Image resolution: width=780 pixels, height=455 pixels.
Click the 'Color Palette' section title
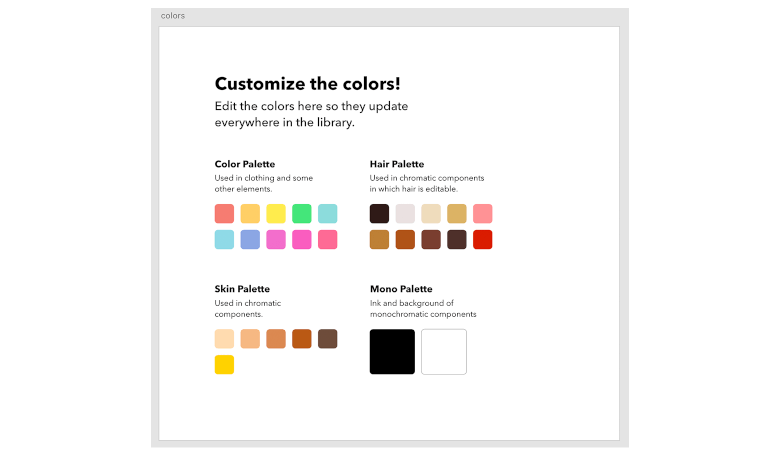(245, 164)
